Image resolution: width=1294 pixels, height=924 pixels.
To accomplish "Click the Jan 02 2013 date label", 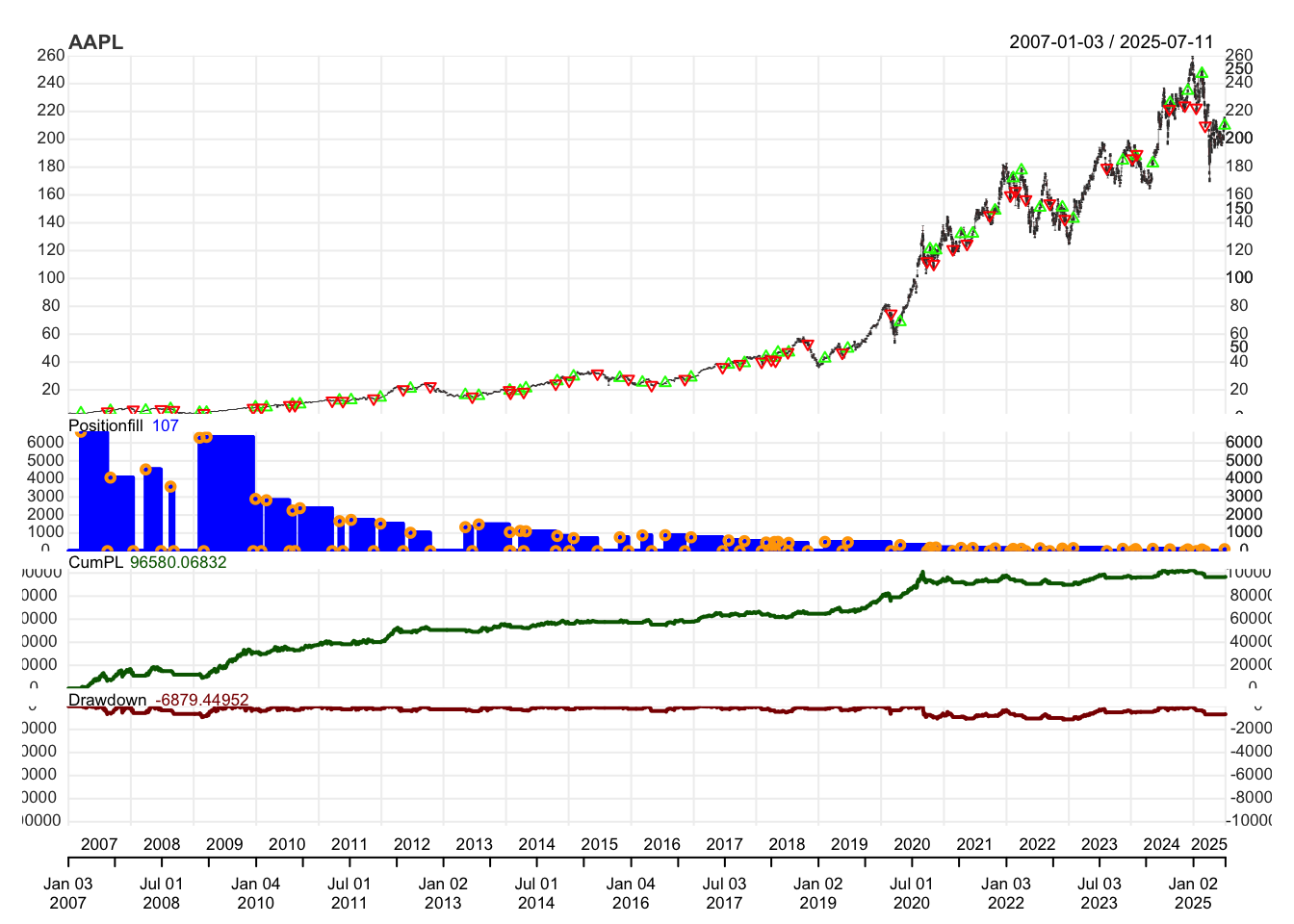I will (443, 893).
